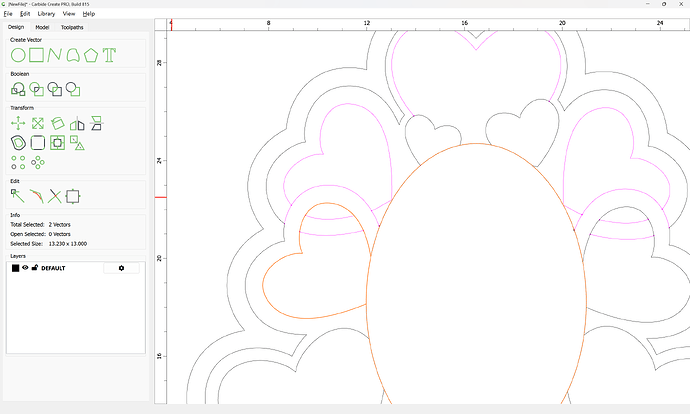Open the File menu
This screenshot has height=414, width=690.
point(8,14)
